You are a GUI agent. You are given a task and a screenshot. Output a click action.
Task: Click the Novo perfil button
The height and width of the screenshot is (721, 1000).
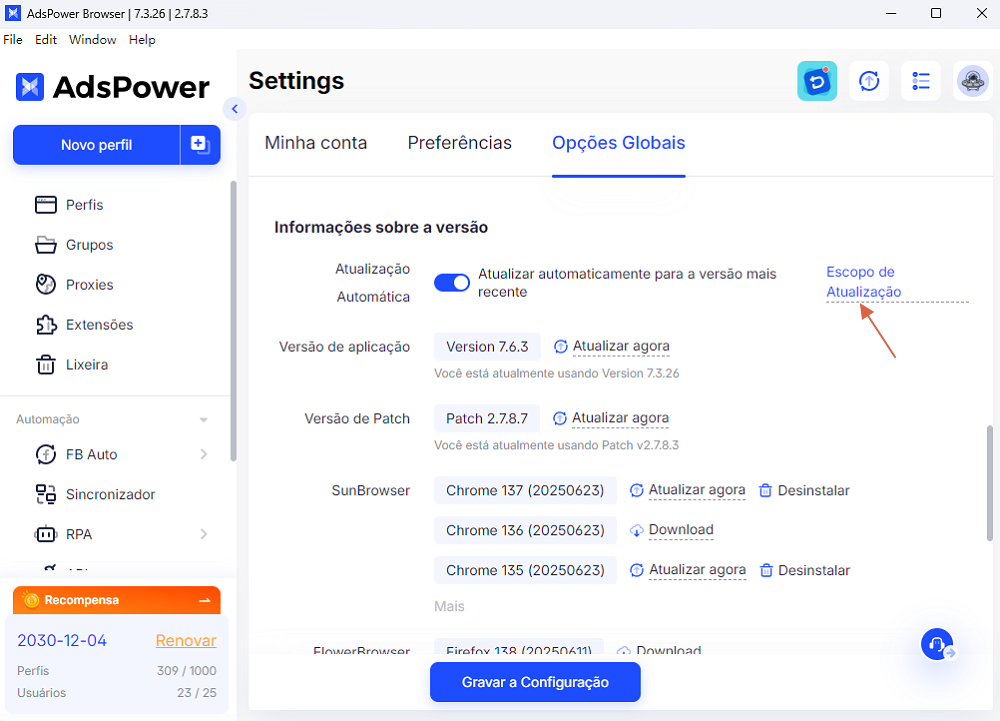click(96, 145)
